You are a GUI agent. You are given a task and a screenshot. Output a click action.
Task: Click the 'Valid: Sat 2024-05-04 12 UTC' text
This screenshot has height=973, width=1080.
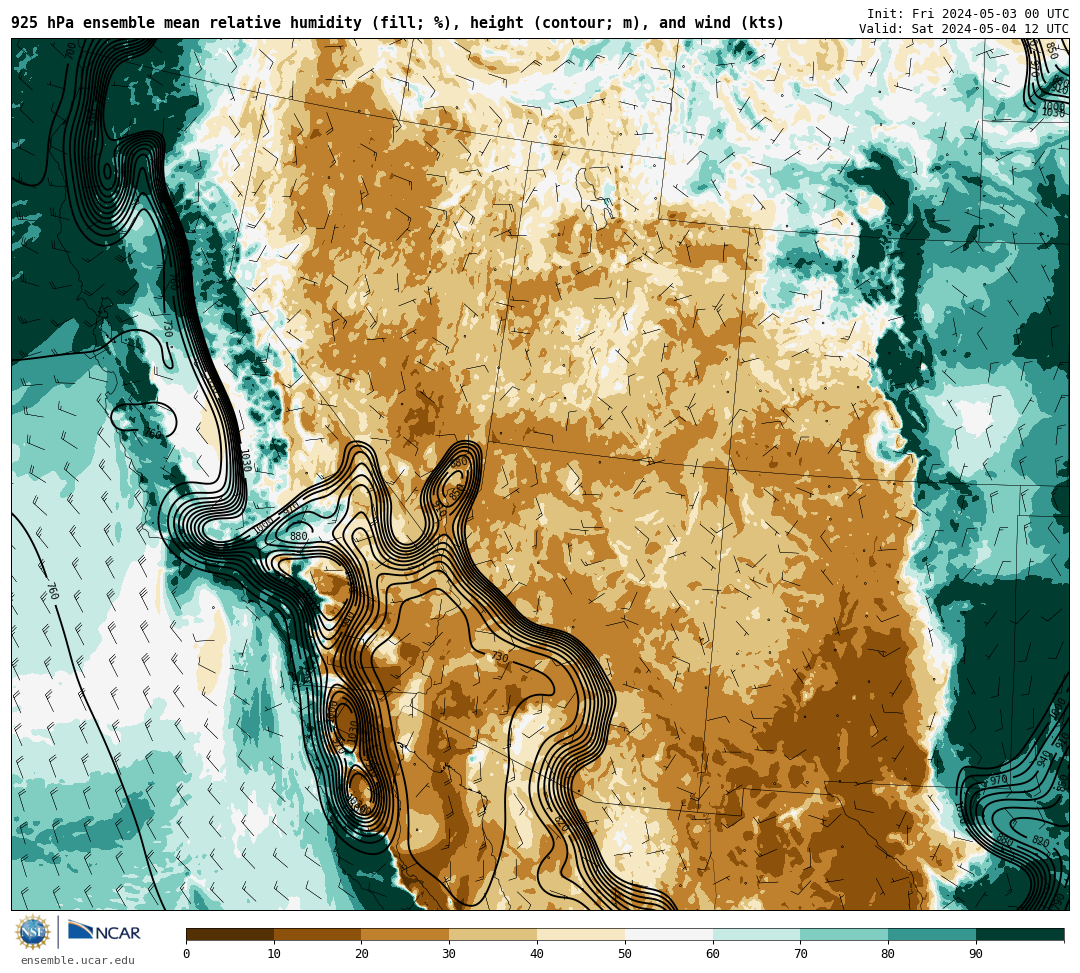(x=964, y=29)
